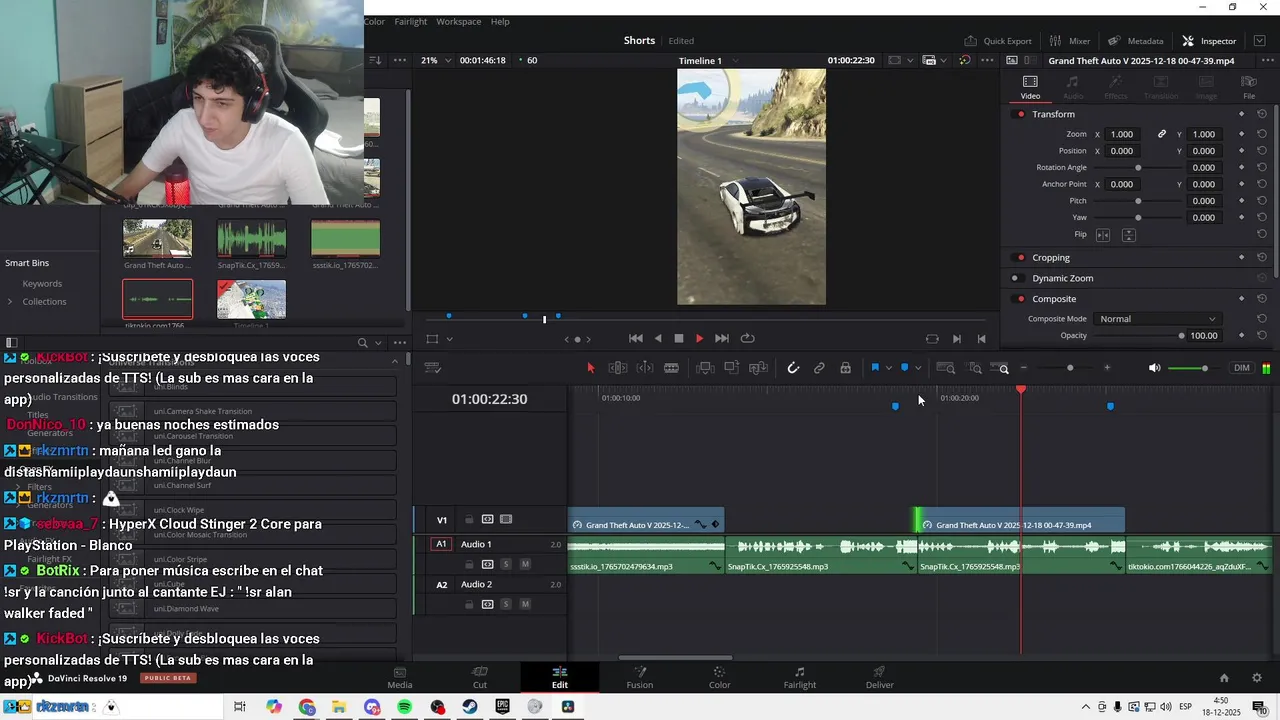The image size is (1280, 720).
Task: Collapse the Transform section header
Action: tap(1053, 114)
